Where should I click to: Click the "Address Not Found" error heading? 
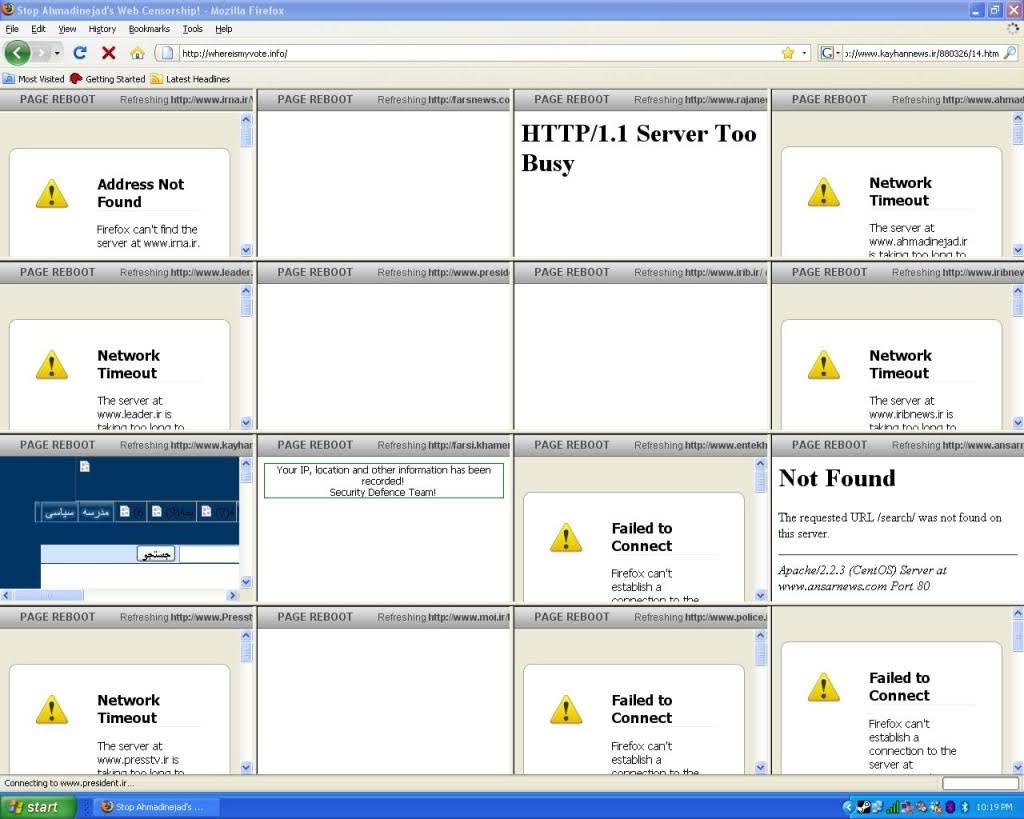coord(140,193)
